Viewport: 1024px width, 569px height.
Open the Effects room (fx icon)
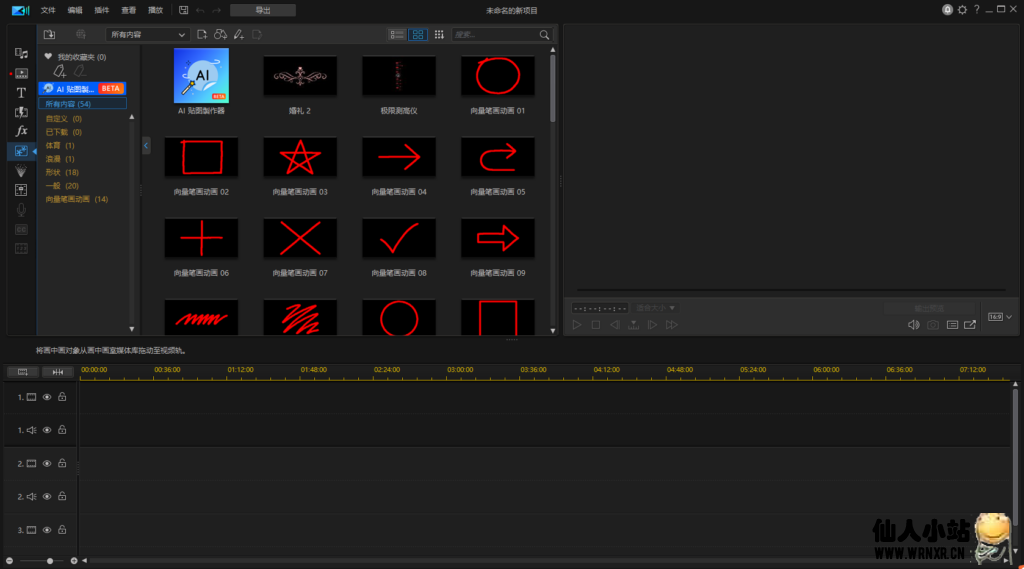coord(21,131)
